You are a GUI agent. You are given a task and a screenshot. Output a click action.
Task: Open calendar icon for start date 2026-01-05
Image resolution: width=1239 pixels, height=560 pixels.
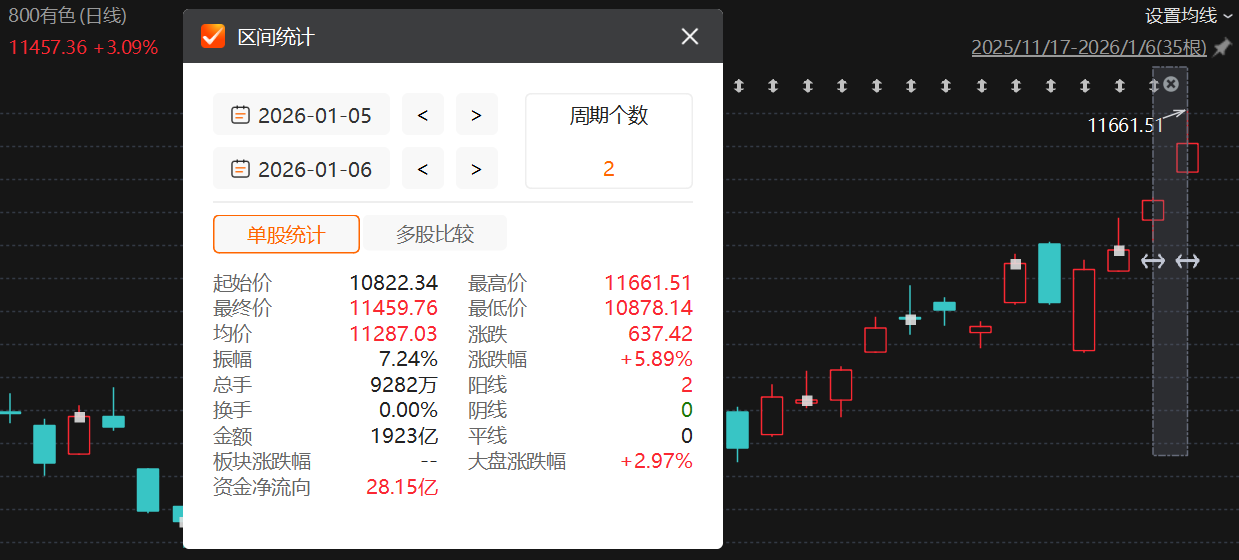coord(240,115)
